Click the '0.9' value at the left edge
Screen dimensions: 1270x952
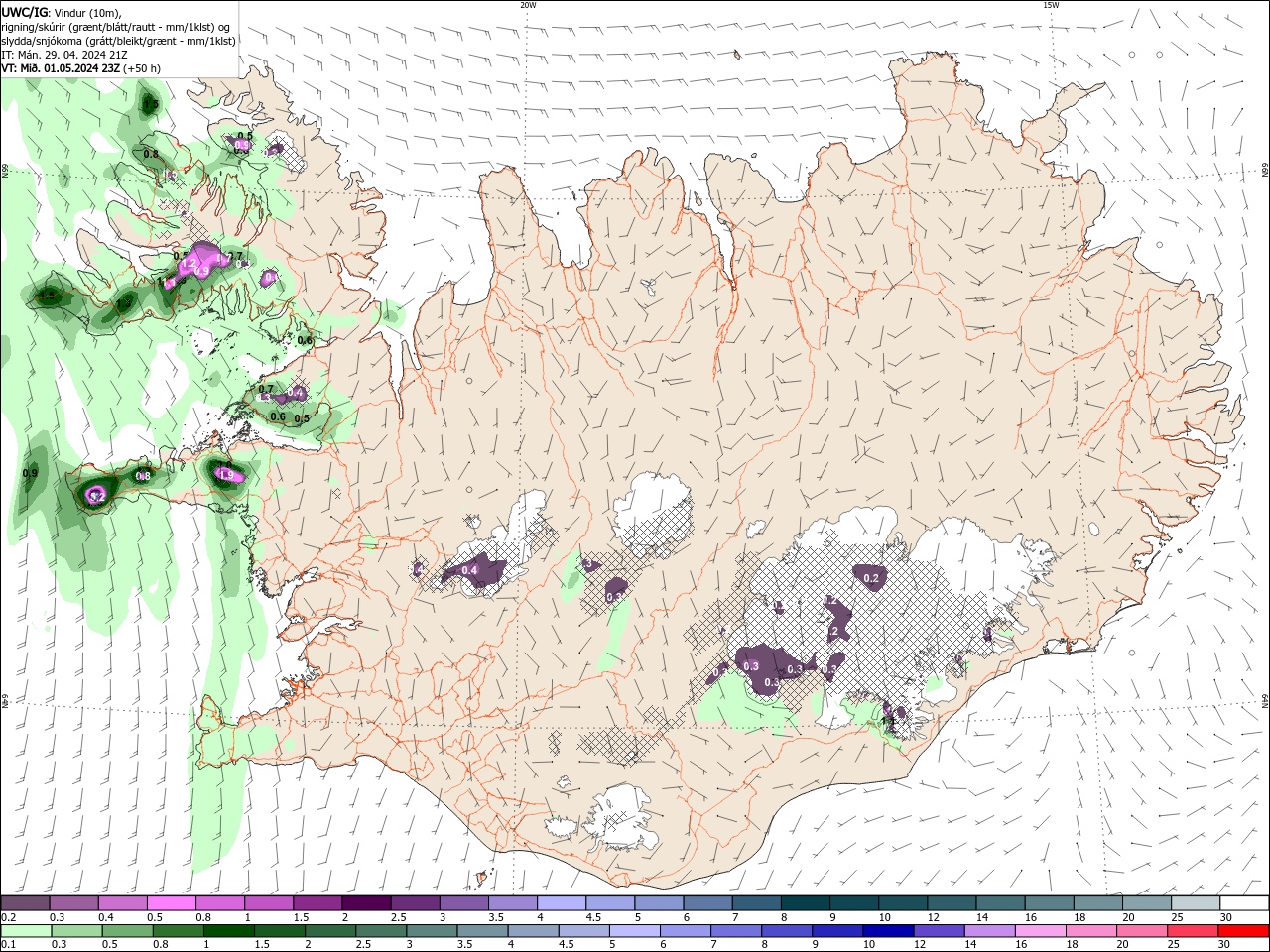pos(30,473)
